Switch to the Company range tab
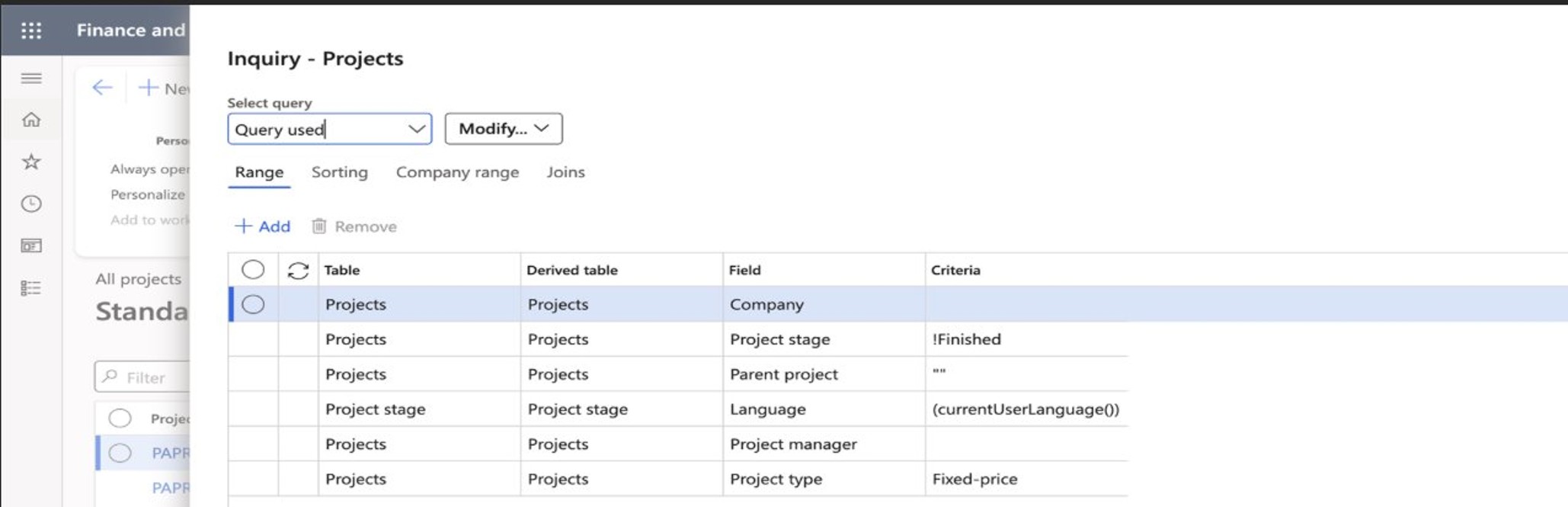Viewport: 1568px width, 507px height. [x=457, y=172]
